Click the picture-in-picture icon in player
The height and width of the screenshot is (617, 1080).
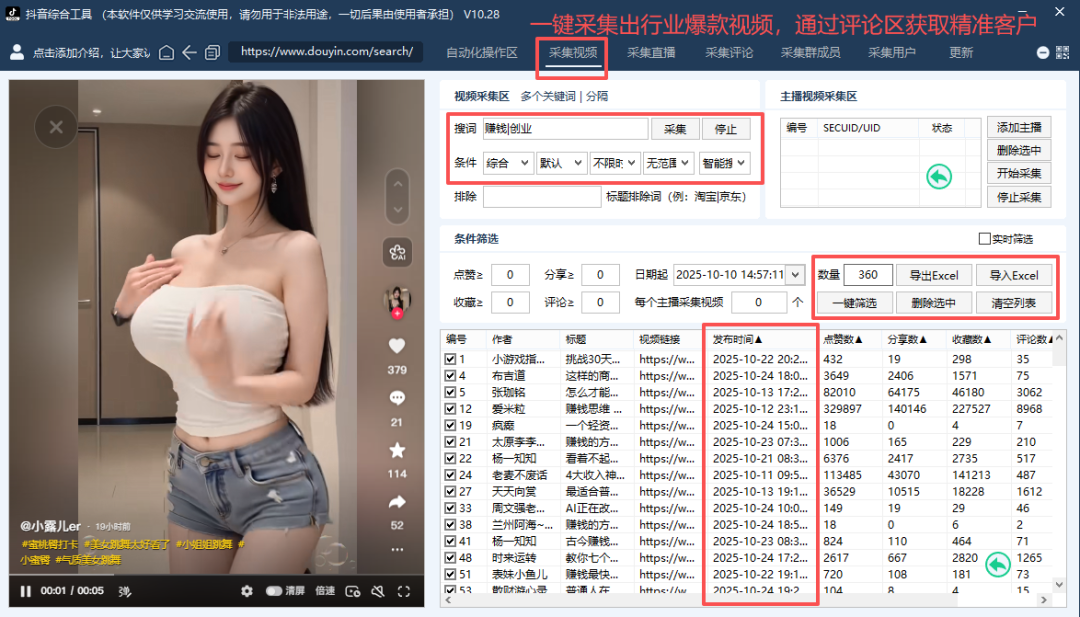click(x=353, y=591)
